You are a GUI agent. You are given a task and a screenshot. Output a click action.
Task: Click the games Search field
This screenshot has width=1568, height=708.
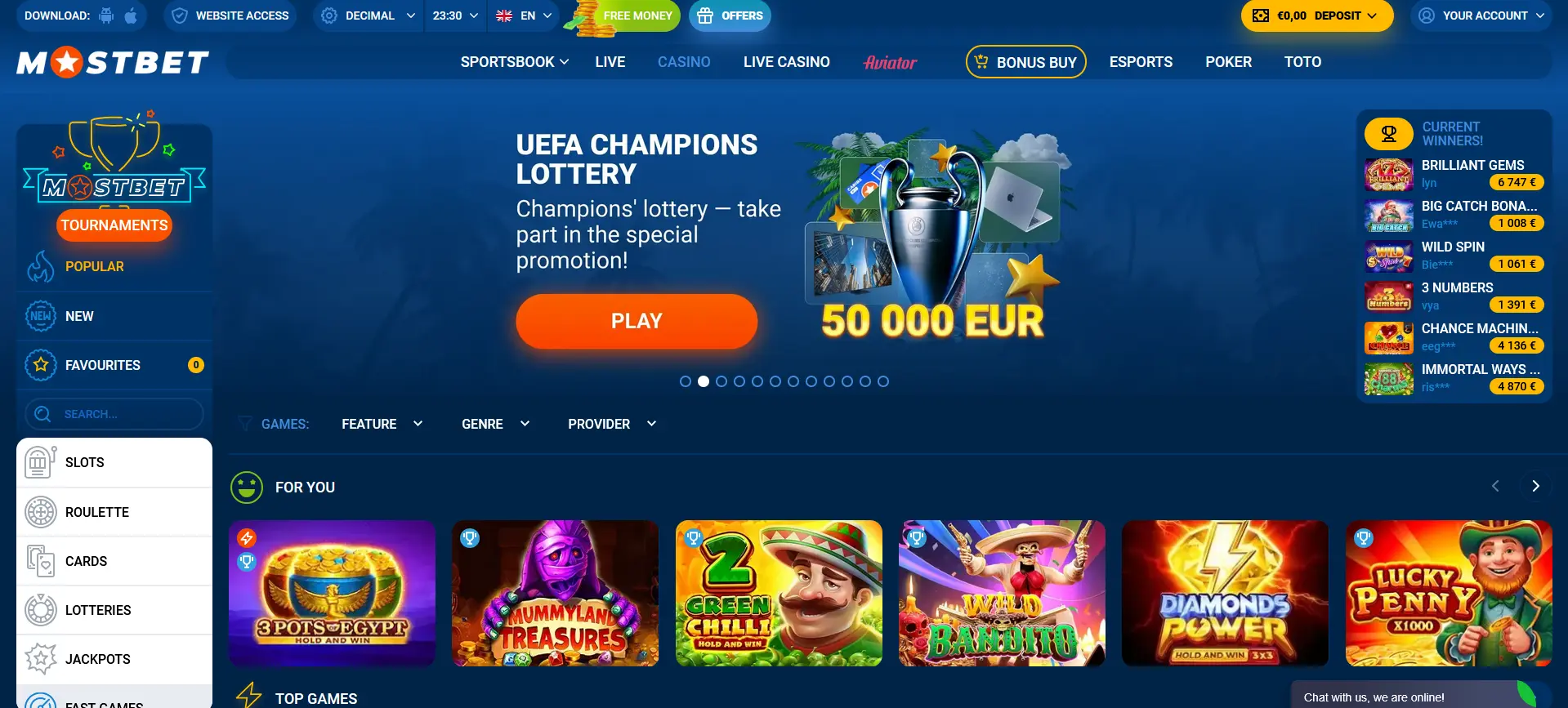[114, 414]
